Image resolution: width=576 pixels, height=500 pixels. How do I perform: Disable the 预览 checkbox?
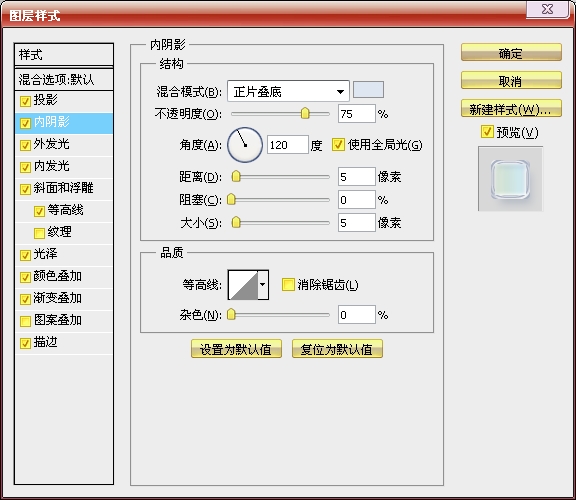point(487,132)
